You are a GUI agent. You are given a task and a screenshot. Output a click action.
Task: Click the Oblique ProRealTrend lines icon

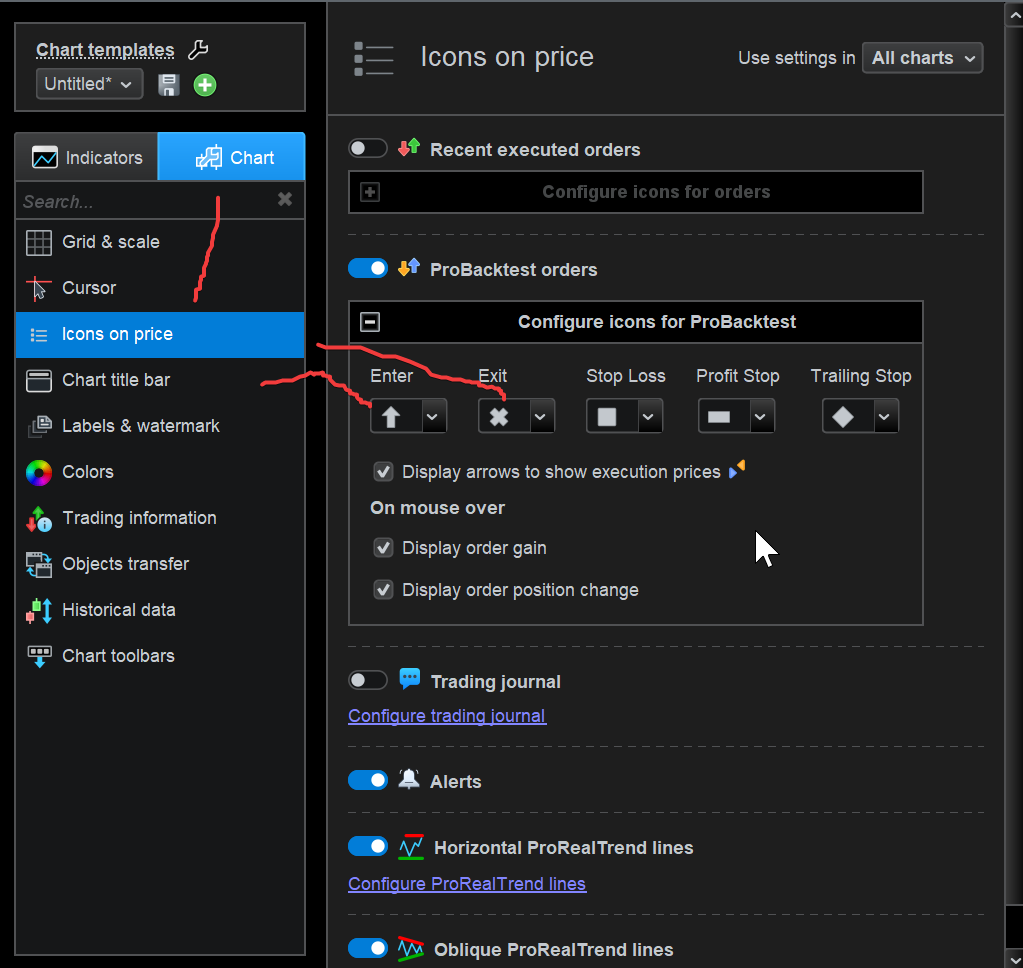pyautogui.click(x=411, y=948)
